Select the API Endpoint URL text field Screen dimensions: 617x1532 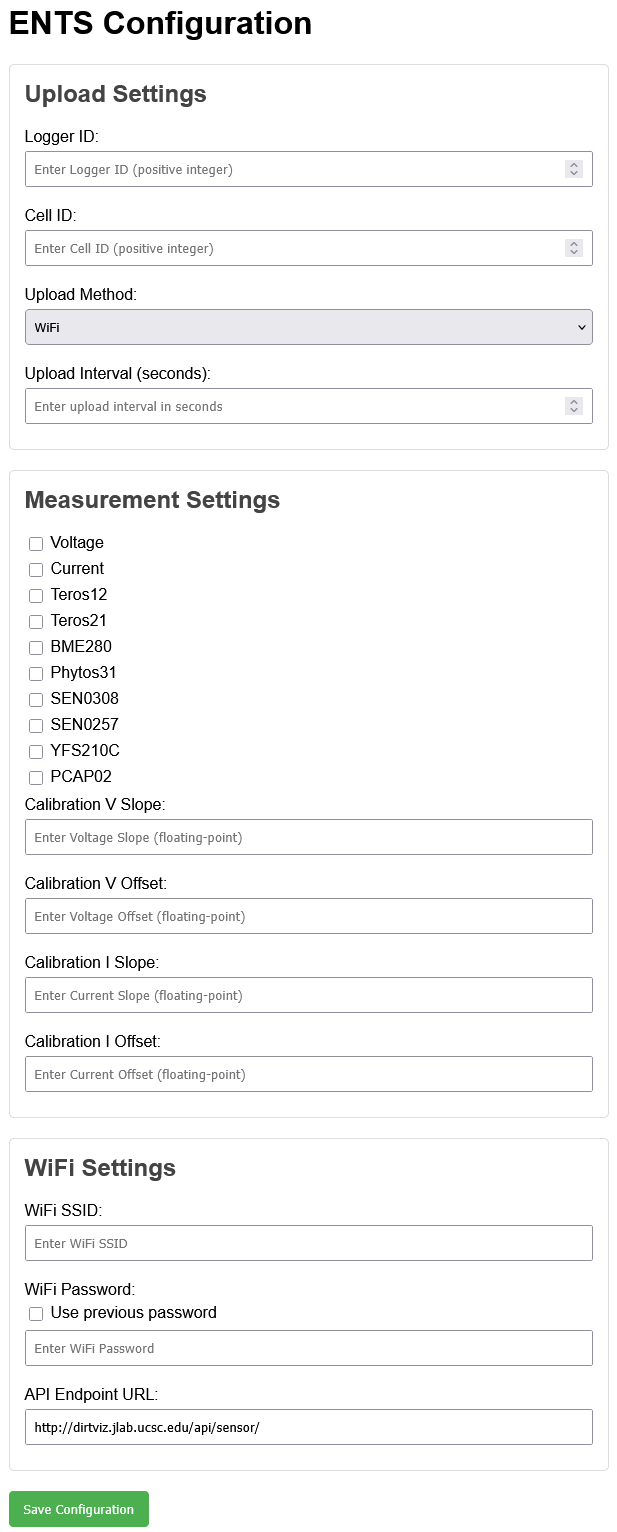tap(308, 1426)
